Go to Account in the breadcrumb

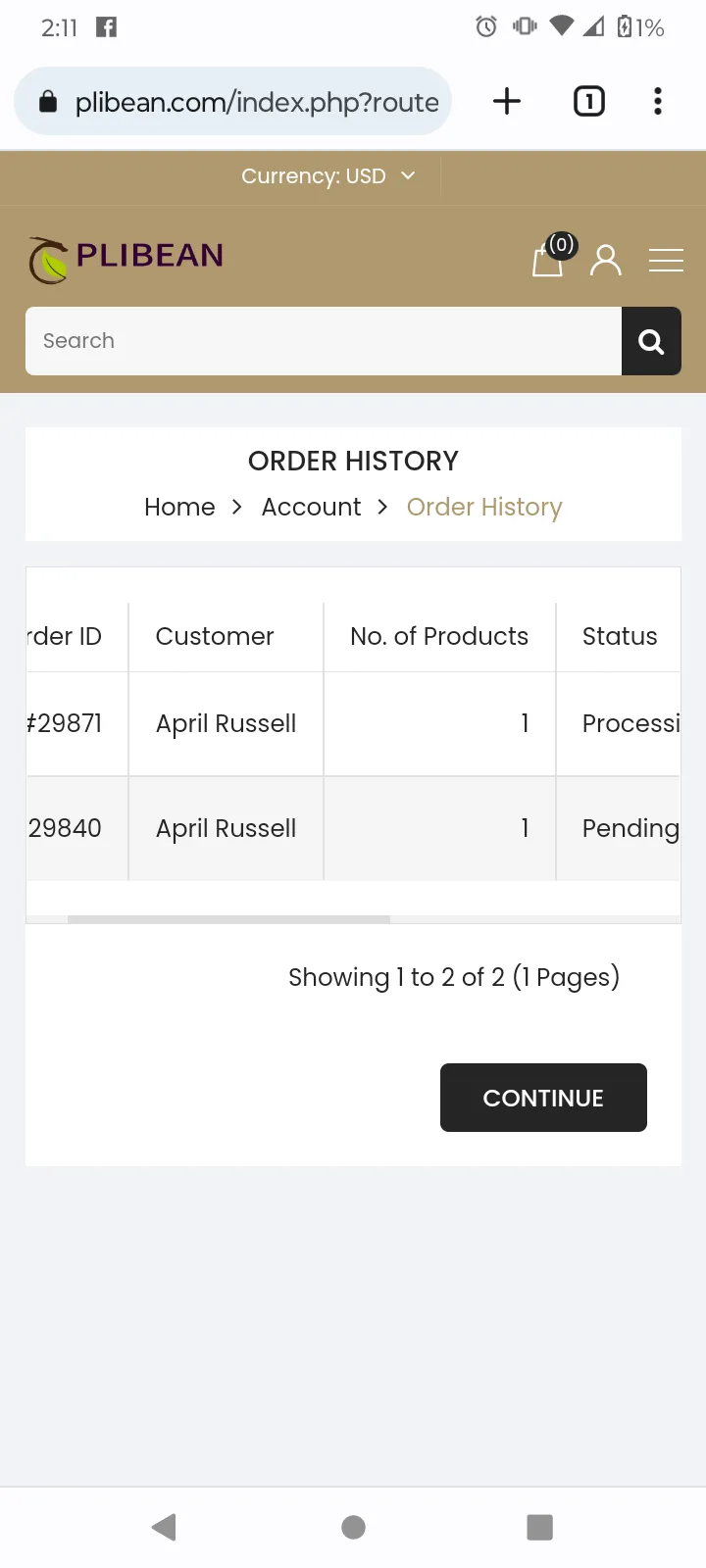(x=311, y=507)
